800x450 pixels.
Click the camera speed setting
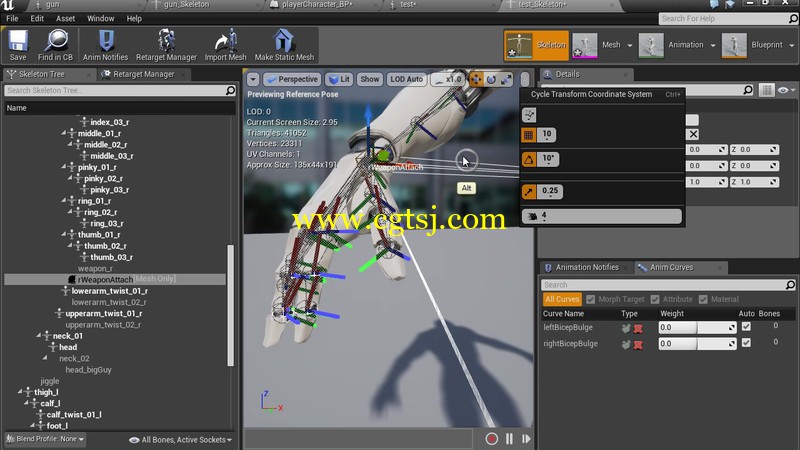(x=602, y=216)
